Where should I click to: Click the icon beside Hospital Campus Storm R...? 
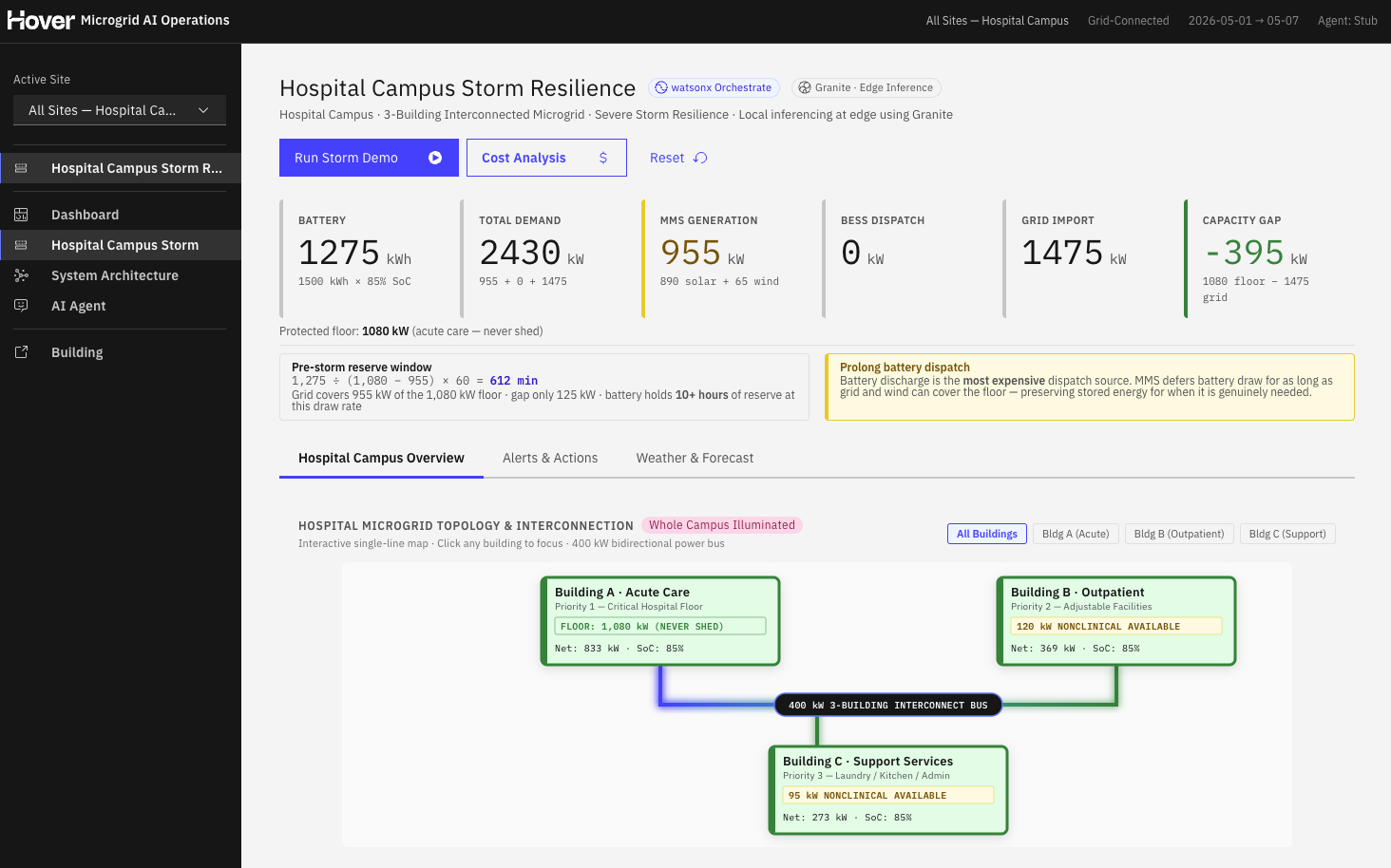point(21,168)
